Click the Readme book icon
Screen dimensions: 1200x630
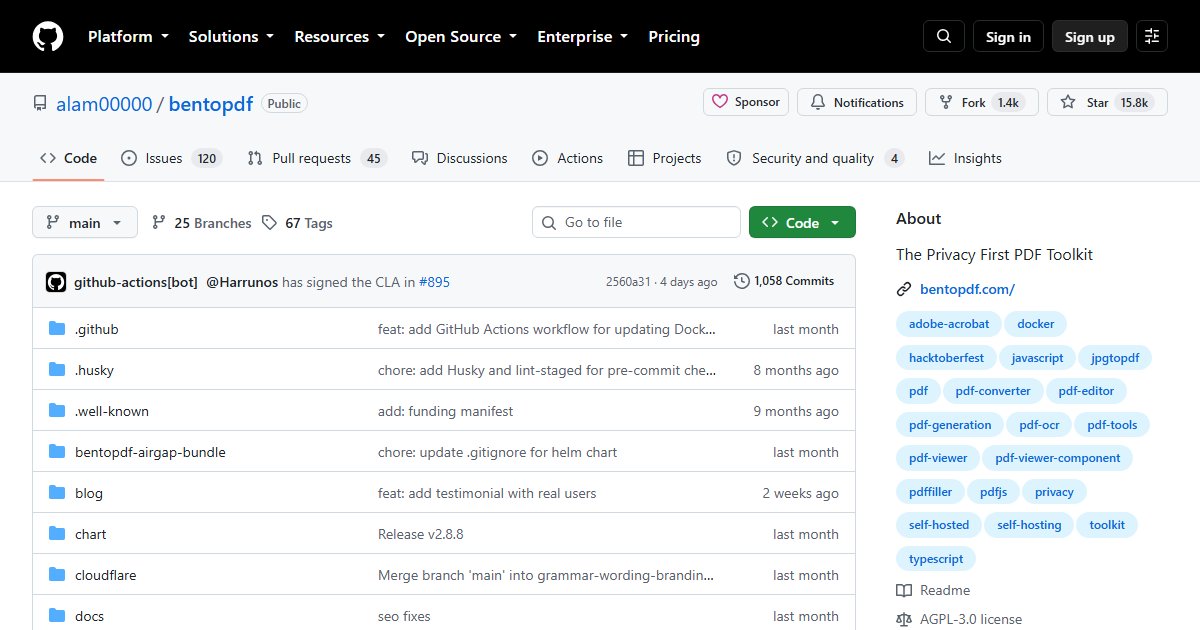pos(904,590)
